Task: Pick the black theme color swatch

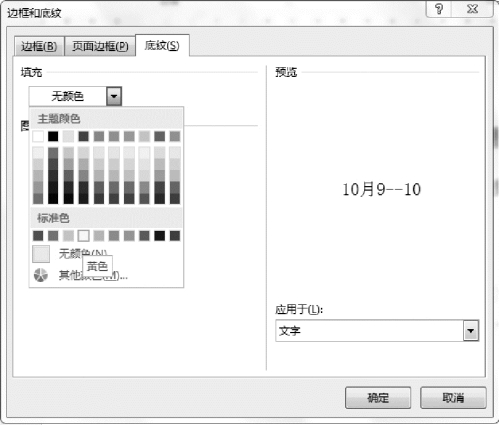Action: 53,136
